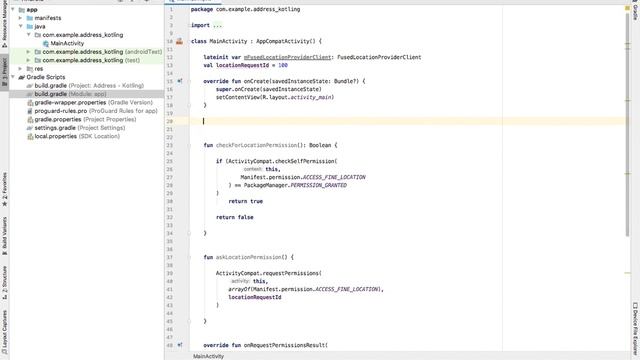Click the related XML gutter icon beside class MainActivity
Screen dimensions: 640x360
(x=179, y=41)
